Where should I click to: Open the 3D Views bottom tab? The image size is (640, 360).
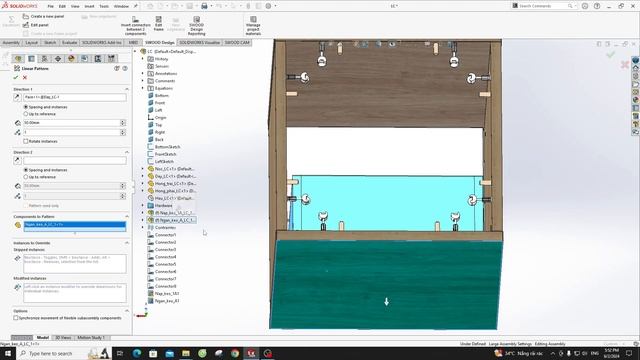click(63, 338)
